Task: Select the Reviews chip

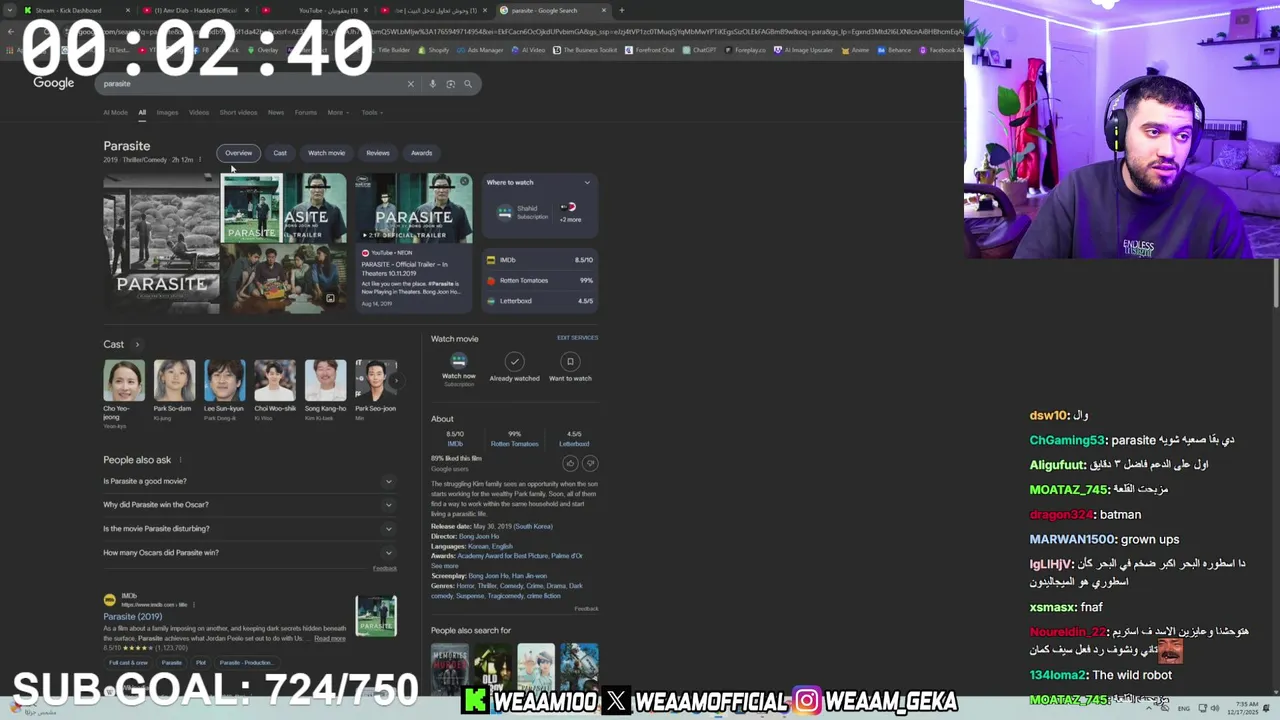Action: coord(378,153)
